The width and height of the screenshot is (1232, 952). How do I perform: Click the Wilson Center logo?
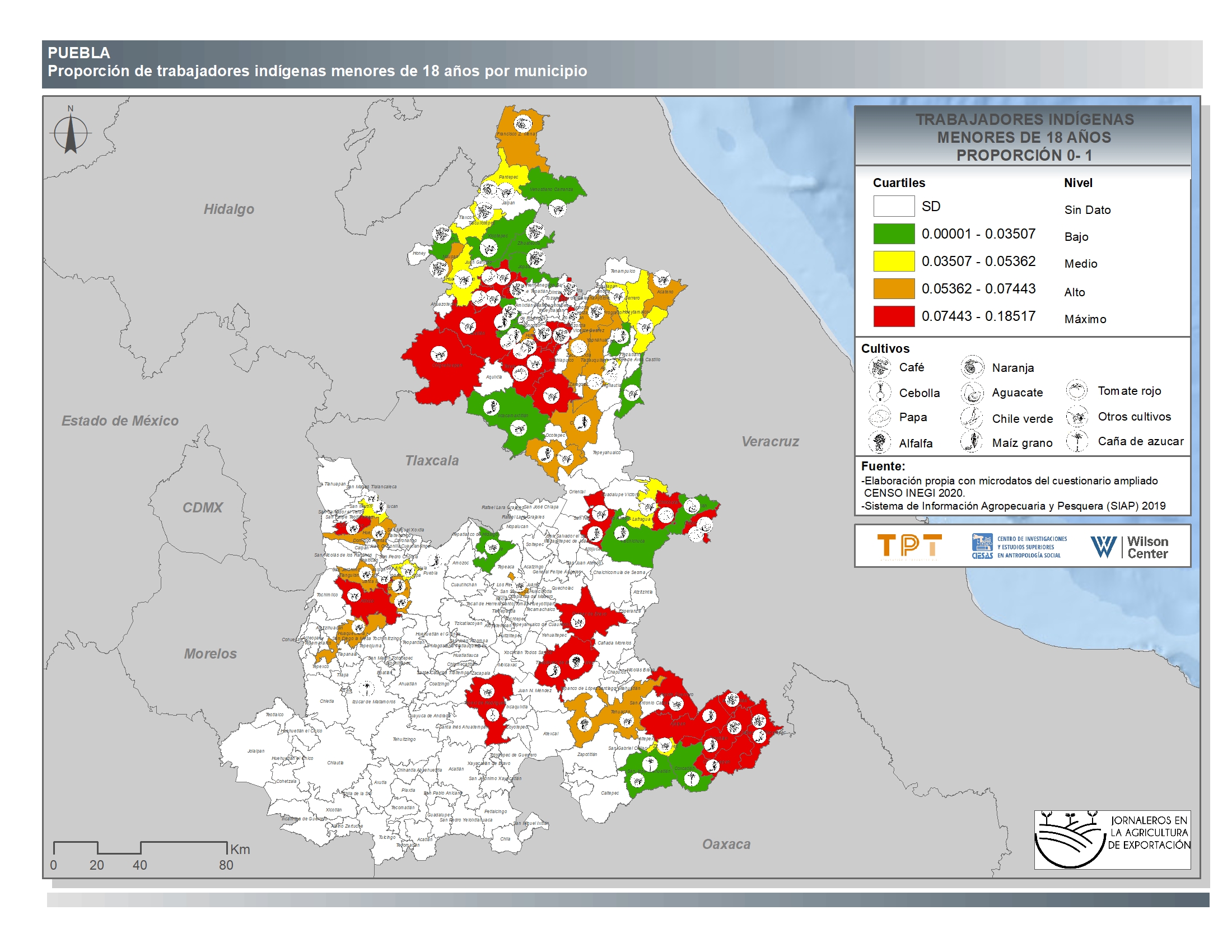pos(1129,547)
